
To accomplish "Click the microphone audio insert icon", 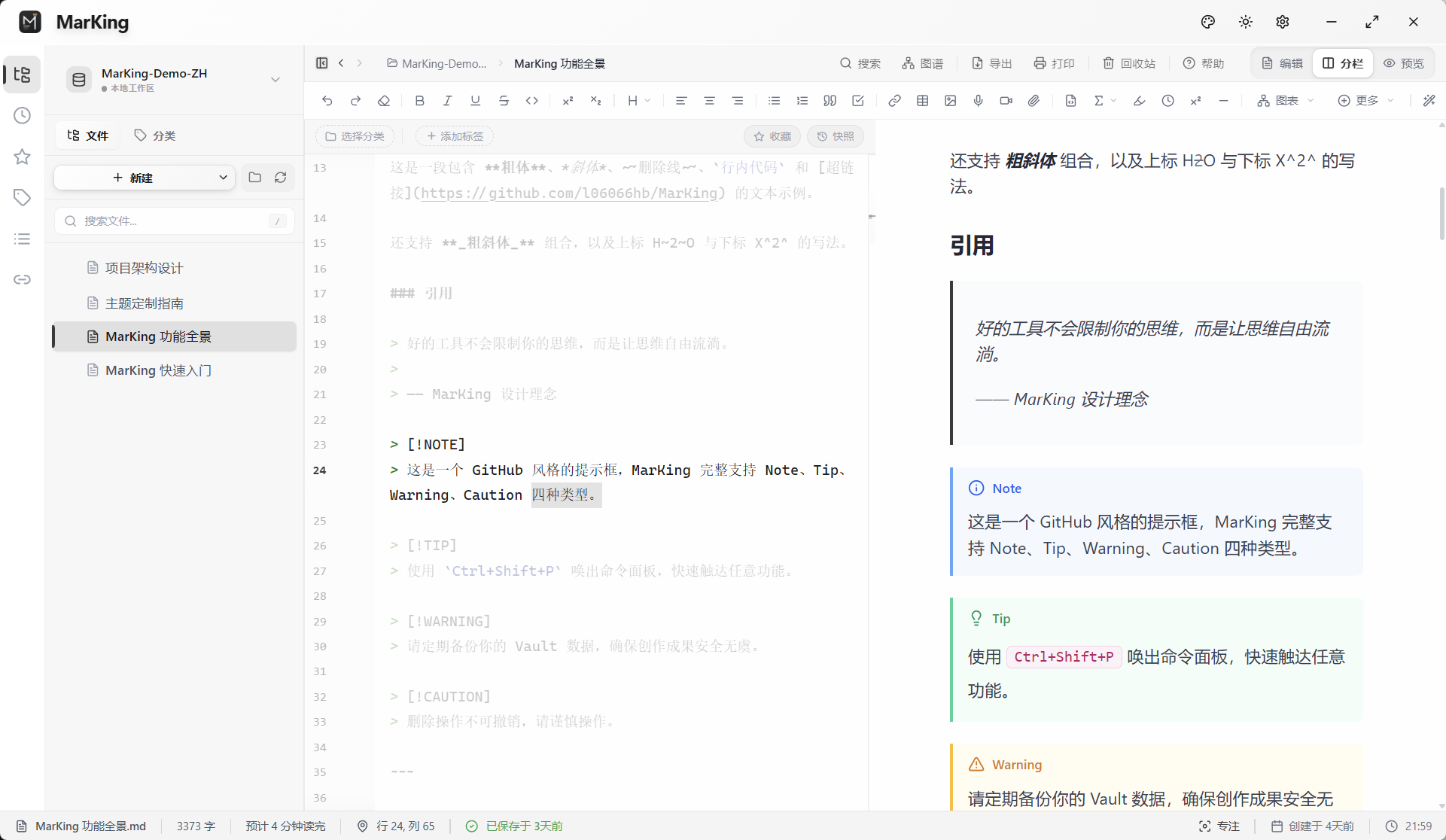I will pos(978,101).
